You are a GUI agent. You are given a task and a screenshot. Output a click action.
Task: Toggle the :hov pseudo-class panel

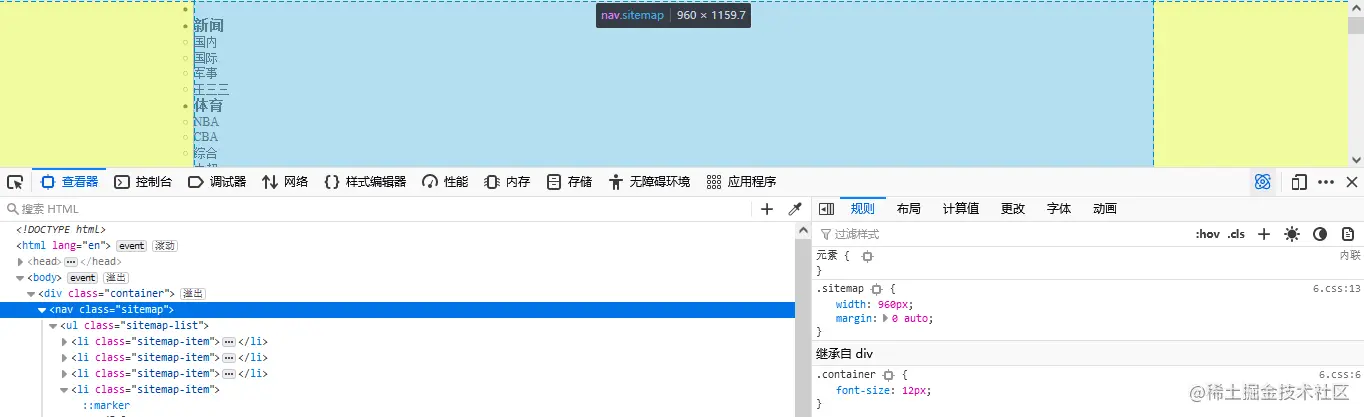point(1208,234)
